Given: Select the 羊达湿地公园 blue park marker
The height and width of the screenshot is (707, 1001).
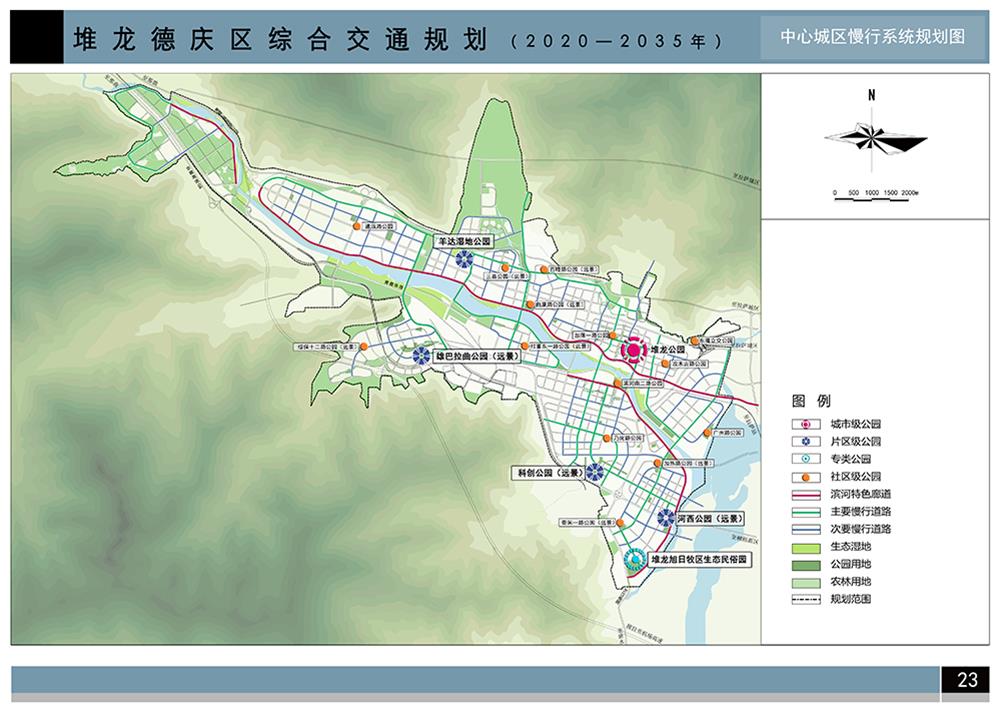Looking at the screenshot, I should click(x=462, y=258).
